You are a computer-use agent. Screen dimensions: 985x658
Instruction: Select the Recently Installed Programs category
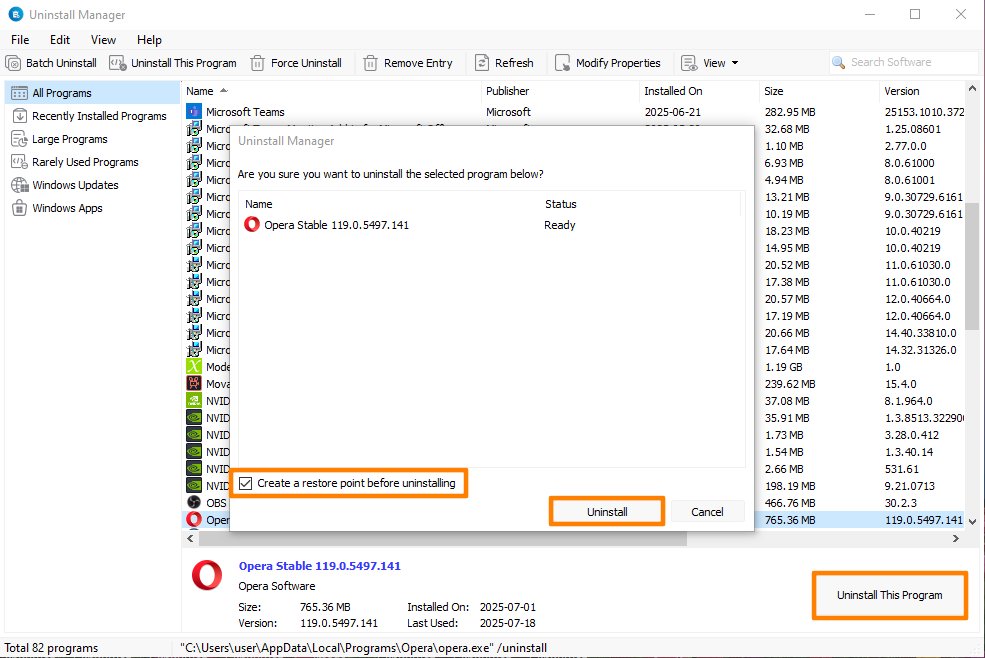98,116
